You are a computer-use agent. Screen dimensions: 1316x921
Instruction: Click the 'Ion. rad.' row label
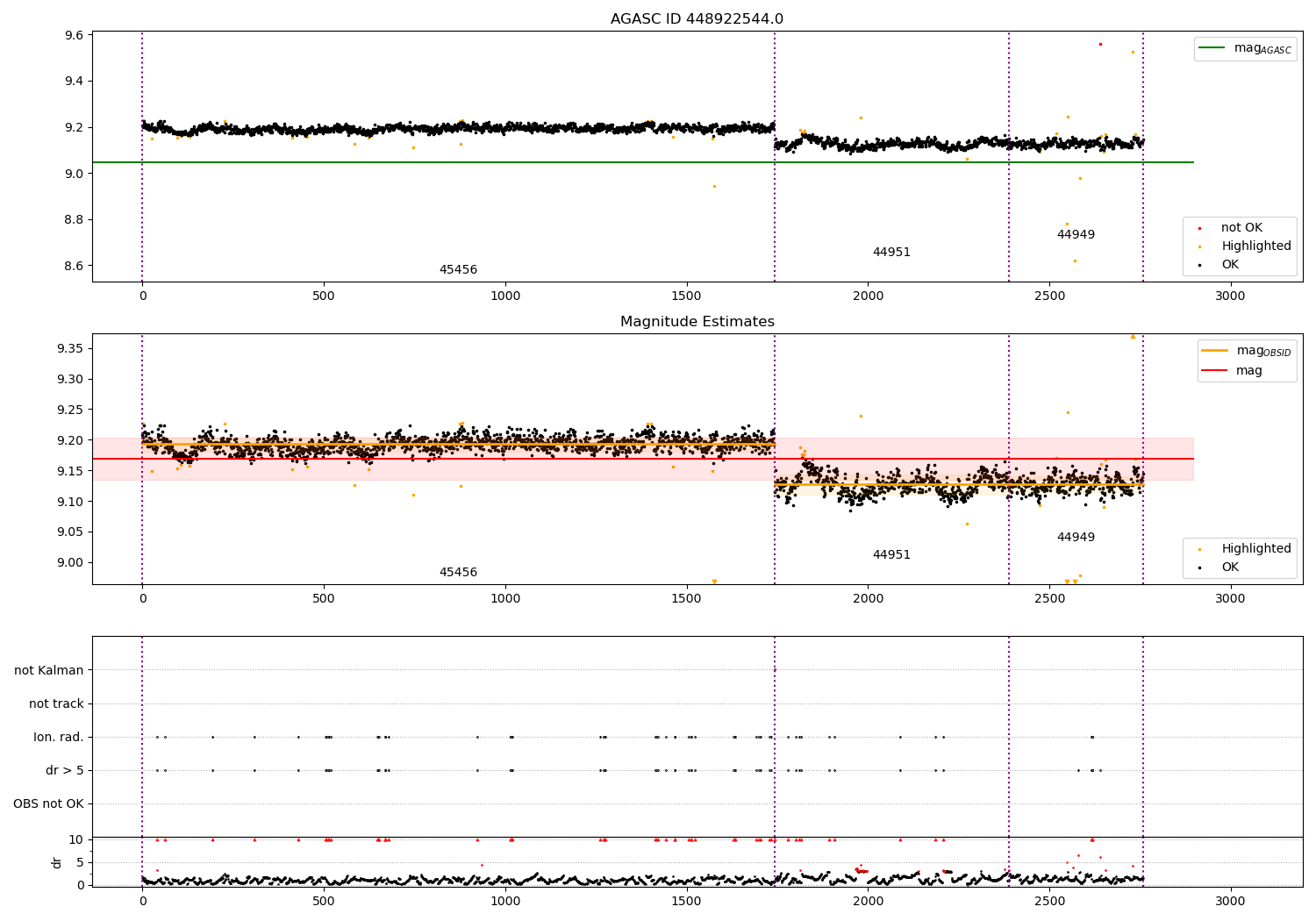59,738
